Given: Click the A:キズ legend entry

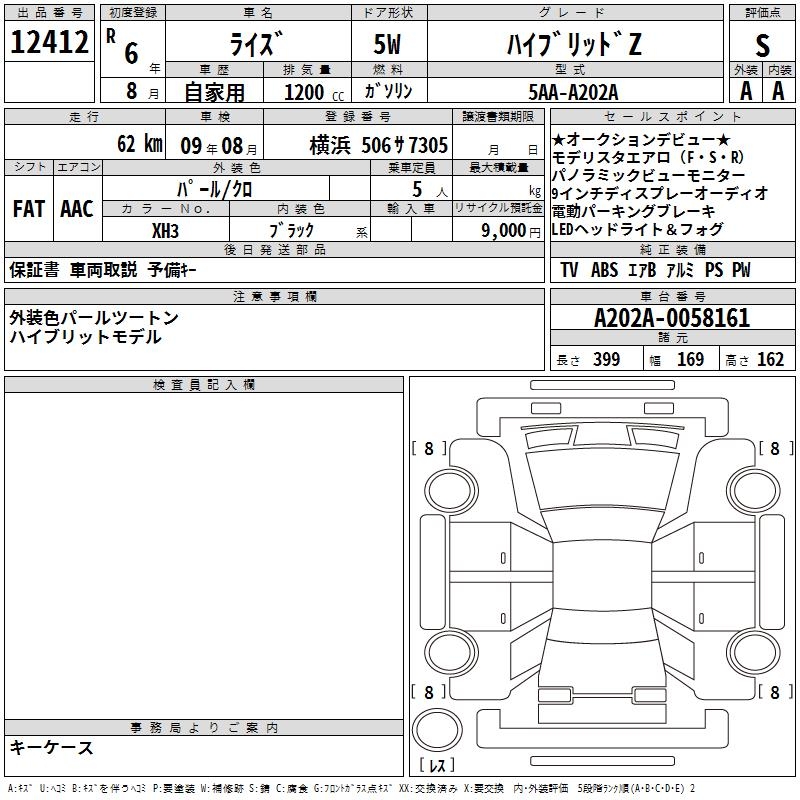Looking at the screenshot, I should pos(20,788).
